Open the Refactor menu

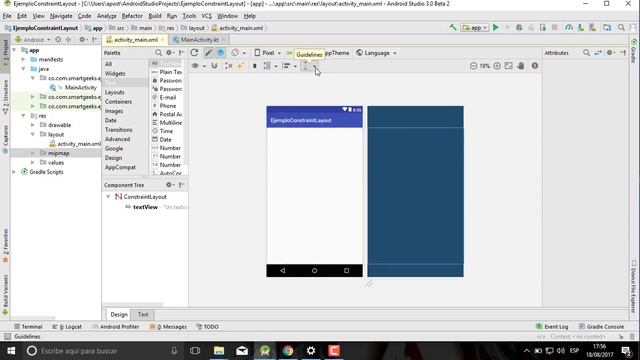(x=132, y=16)
